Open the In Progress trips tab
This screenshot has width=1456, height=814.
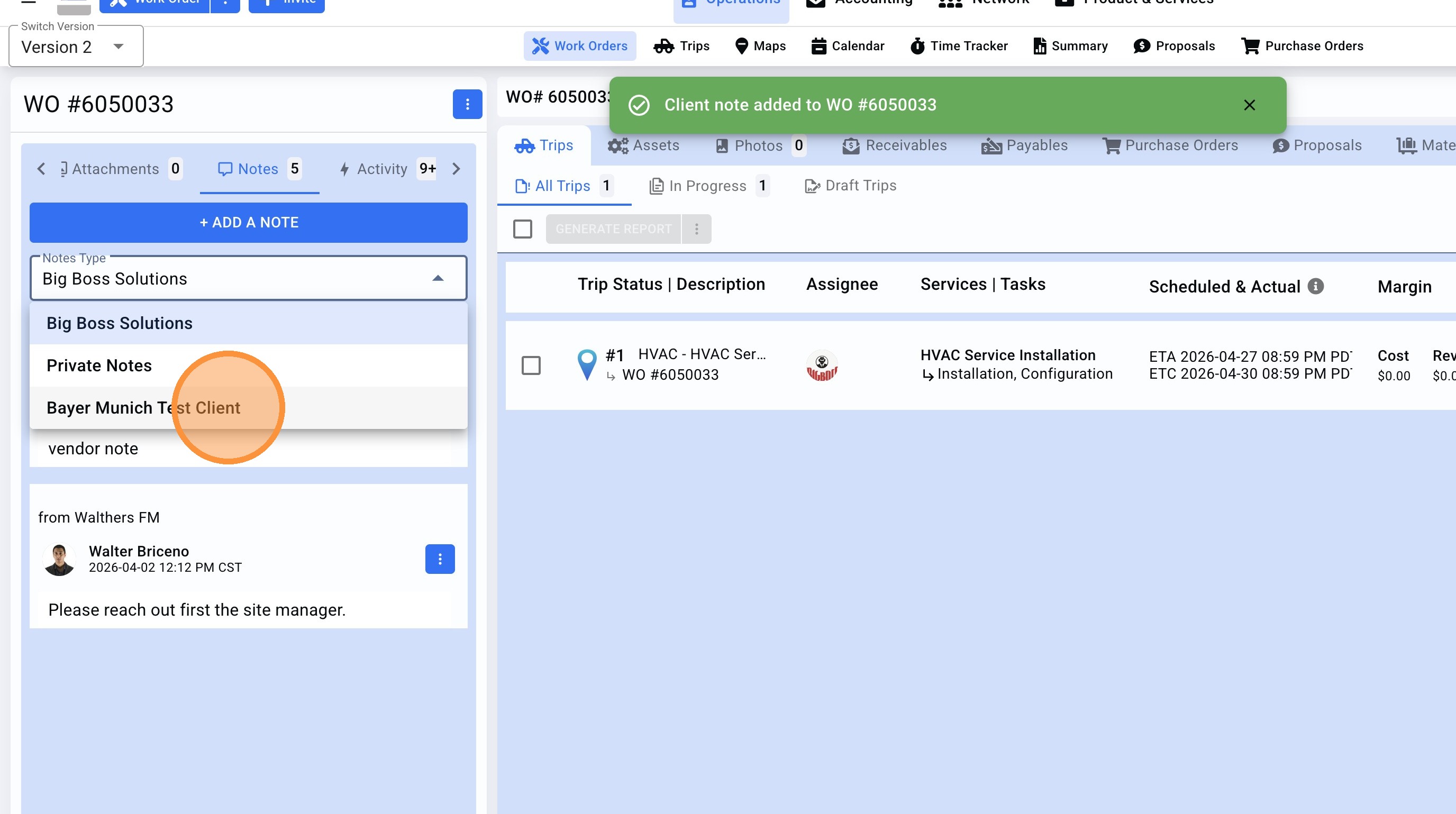(708, 186)
